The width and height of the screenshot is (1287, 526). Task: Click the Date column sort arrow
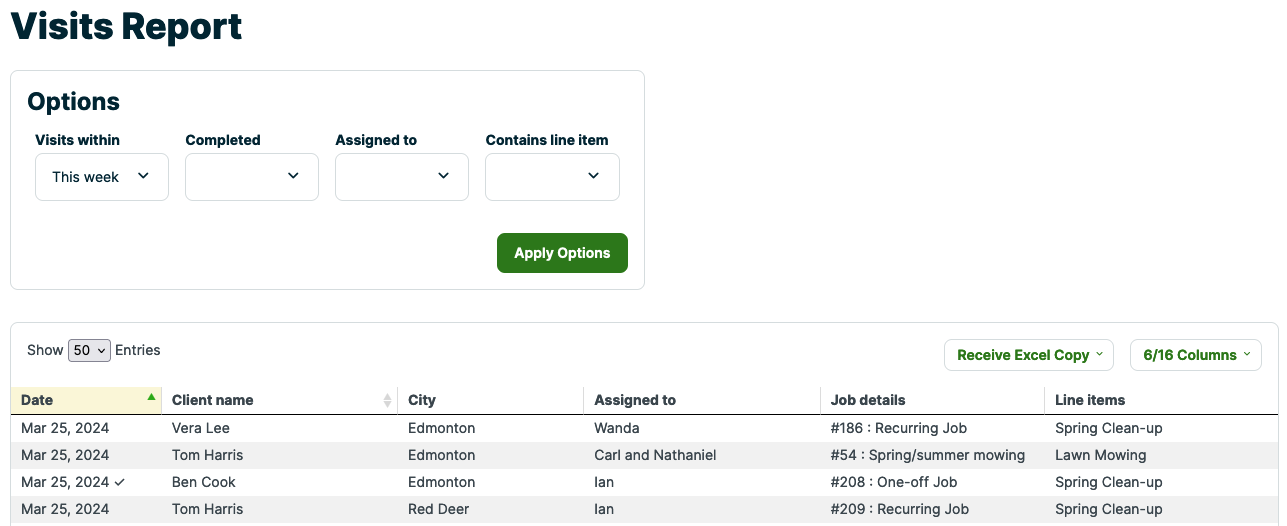(x=151, y=397)
